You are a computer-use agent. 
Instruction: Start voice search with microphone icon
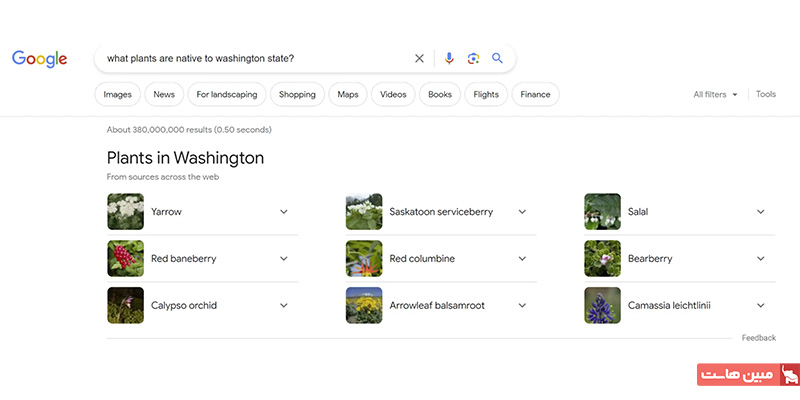pos(449,58)
